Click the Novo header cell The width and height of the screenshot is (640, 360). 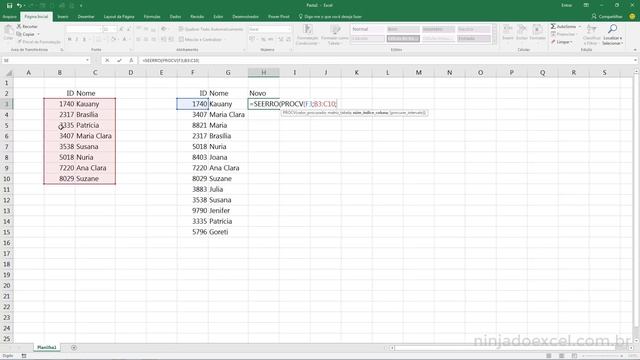(x=264, y=93)
